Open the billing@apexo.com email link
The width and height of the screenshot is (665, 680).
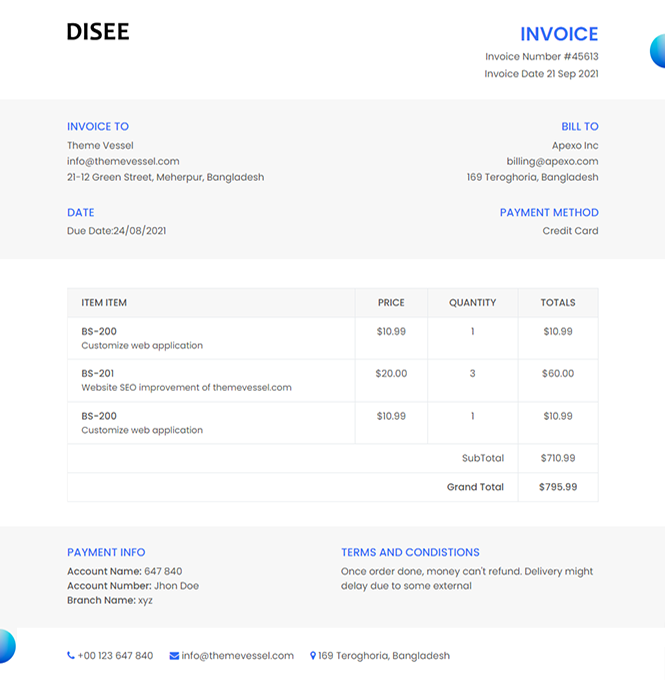tap(552, 161)
